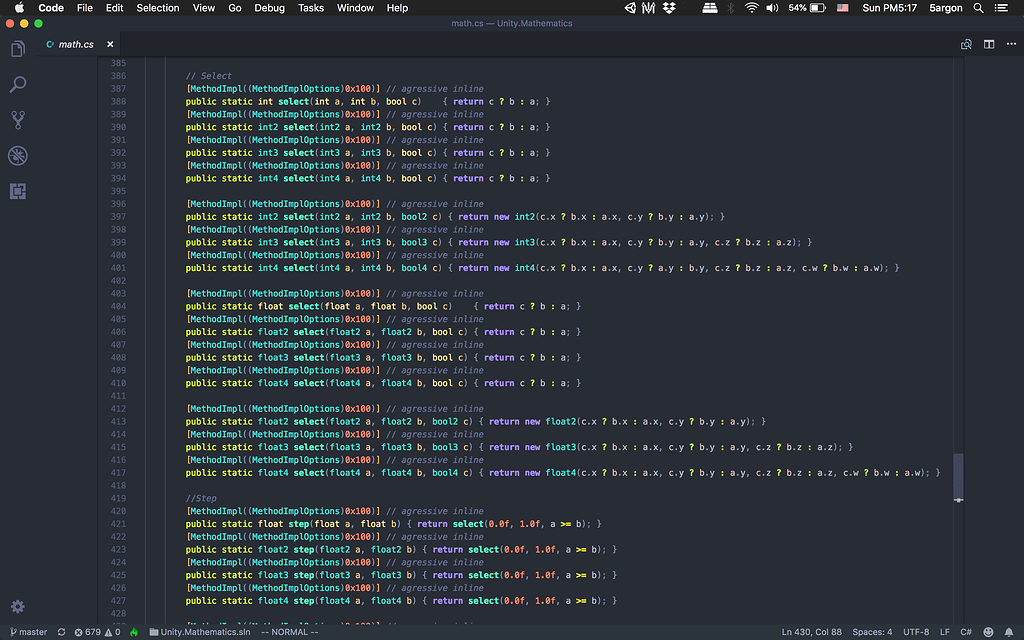The height and width of the screenshot is (640, 1024).
Task: Change encoding via the UTF-8 status item
Action: (917, 632)
